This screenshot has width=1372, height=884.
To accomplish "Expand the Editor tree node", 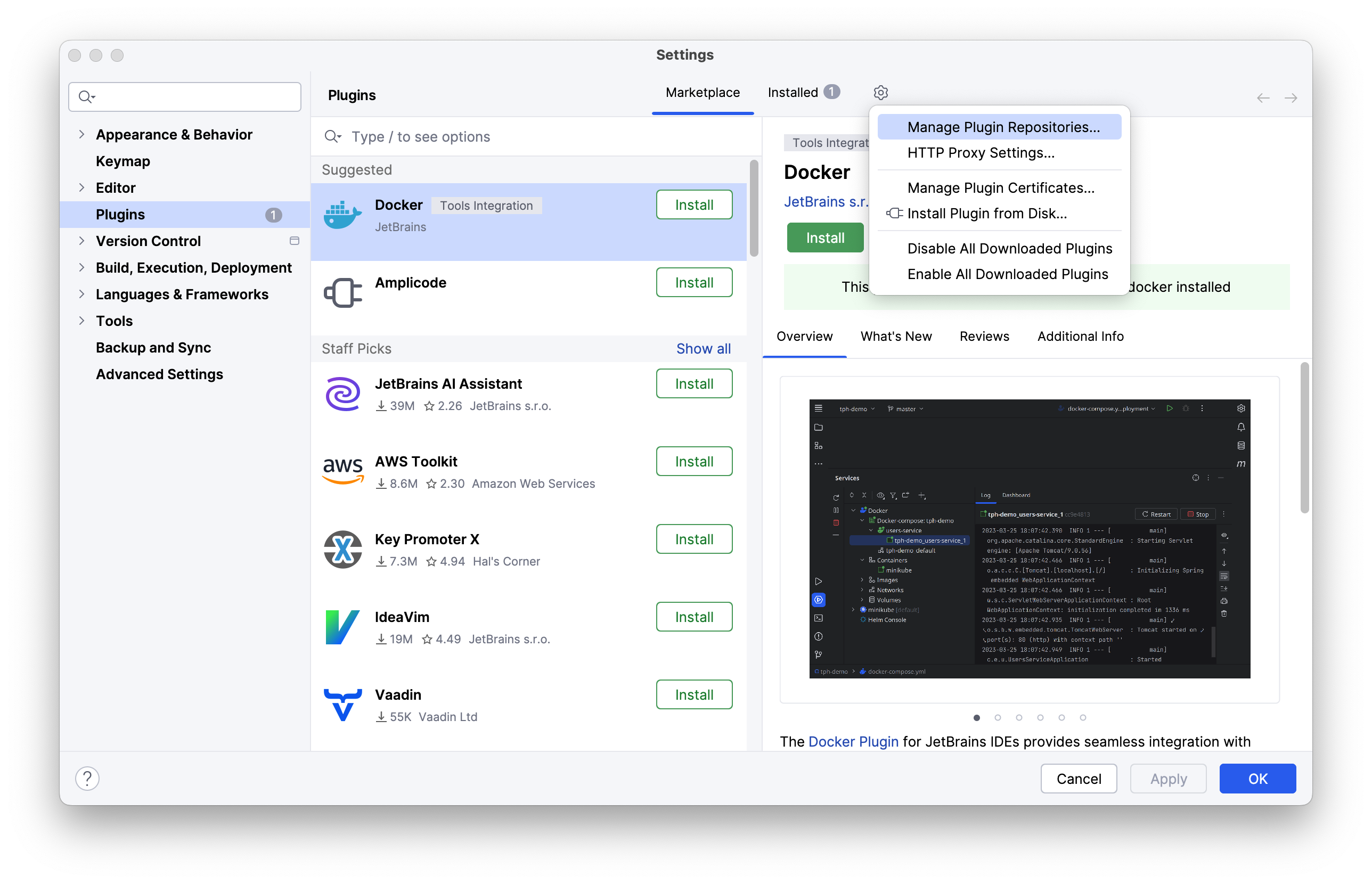I will [x=81, y=187].
